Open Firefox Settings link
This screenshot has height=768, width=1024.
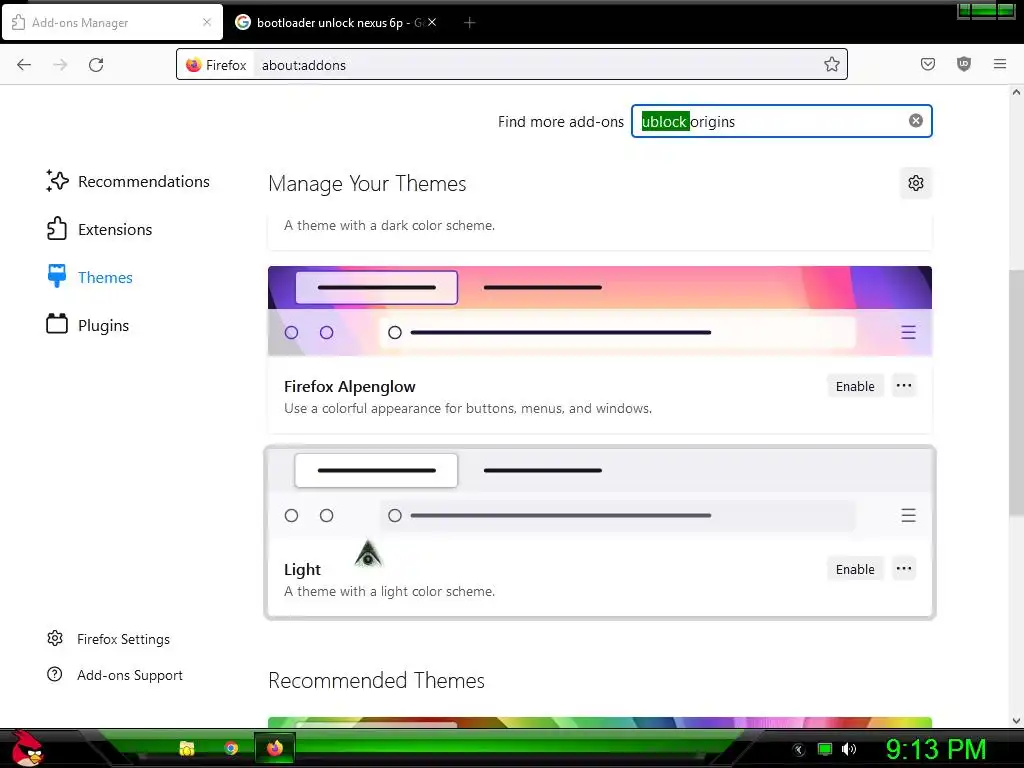(x=108, y=639)
